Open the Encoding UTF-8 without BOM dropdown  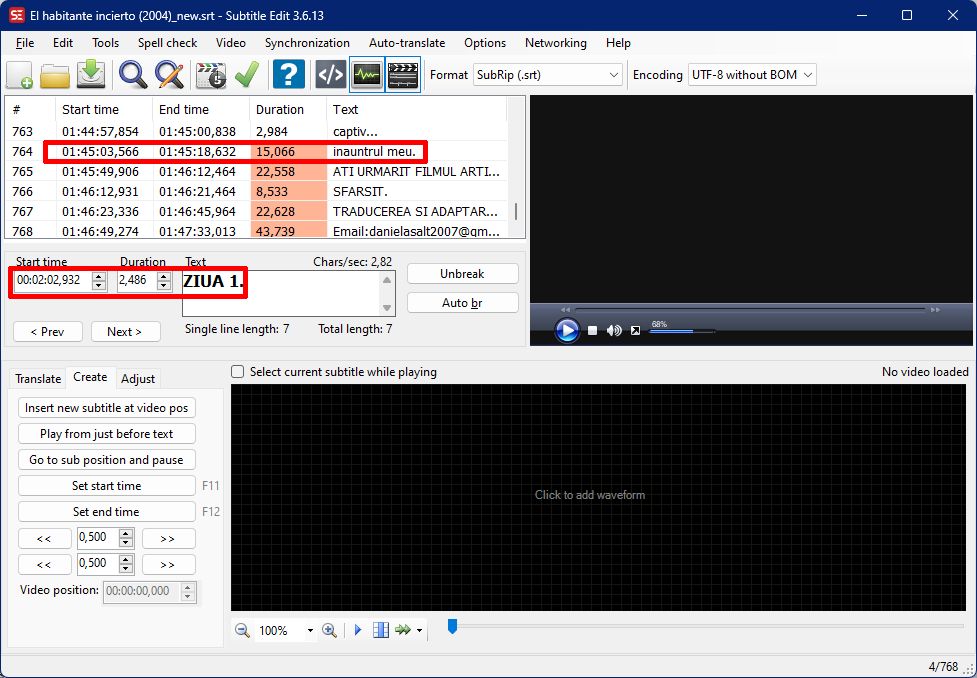(752, 75)
